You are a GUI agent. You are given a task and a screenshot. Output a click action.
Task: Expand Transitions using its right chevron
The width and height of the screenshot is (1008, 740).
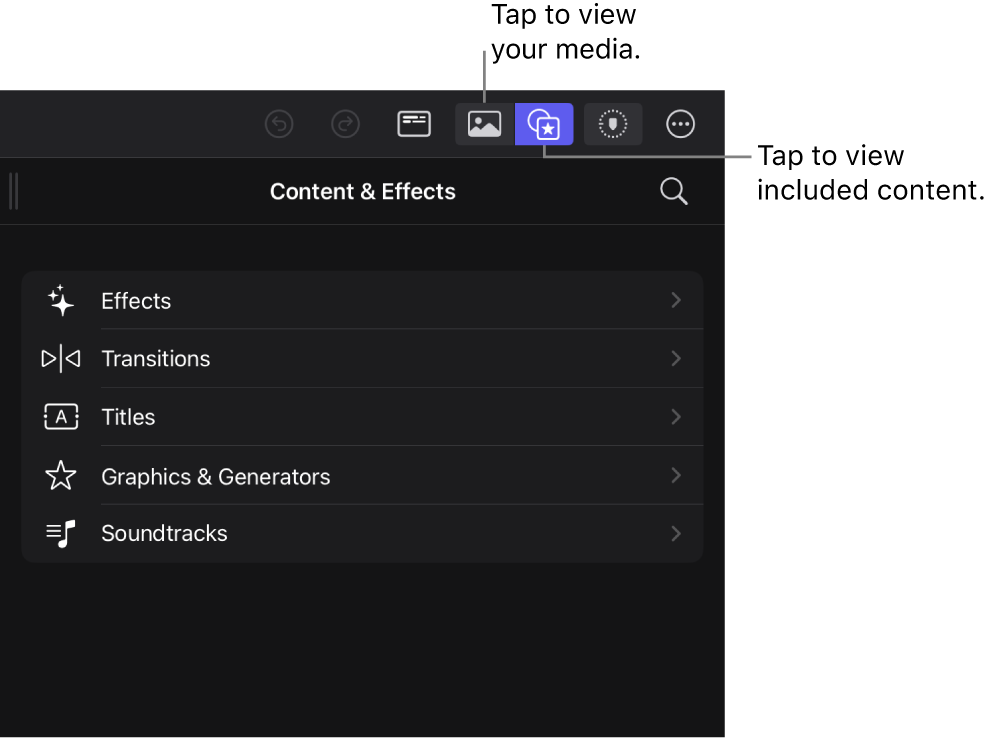pyautogui.click(x=676, y=358)
